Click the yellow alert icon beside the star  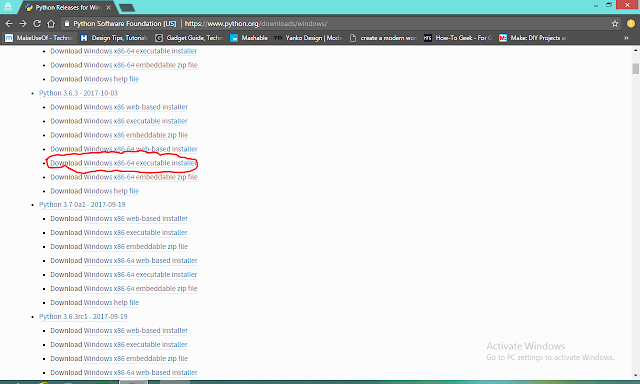click(631, 24)
